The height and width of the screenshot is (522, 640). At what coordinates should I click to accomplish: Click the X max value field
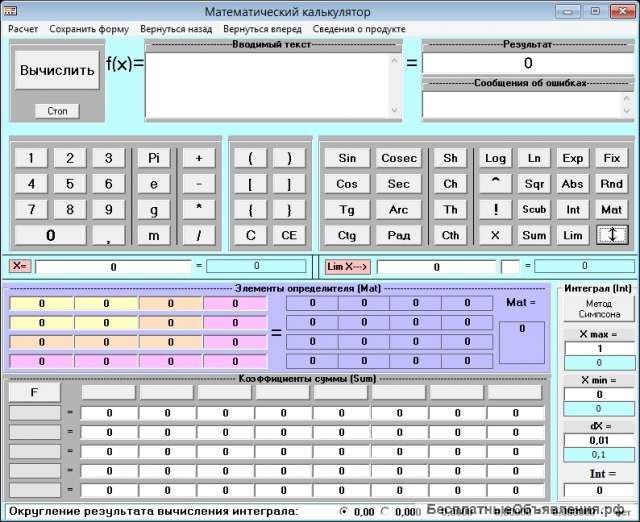[x=598, y=348]
